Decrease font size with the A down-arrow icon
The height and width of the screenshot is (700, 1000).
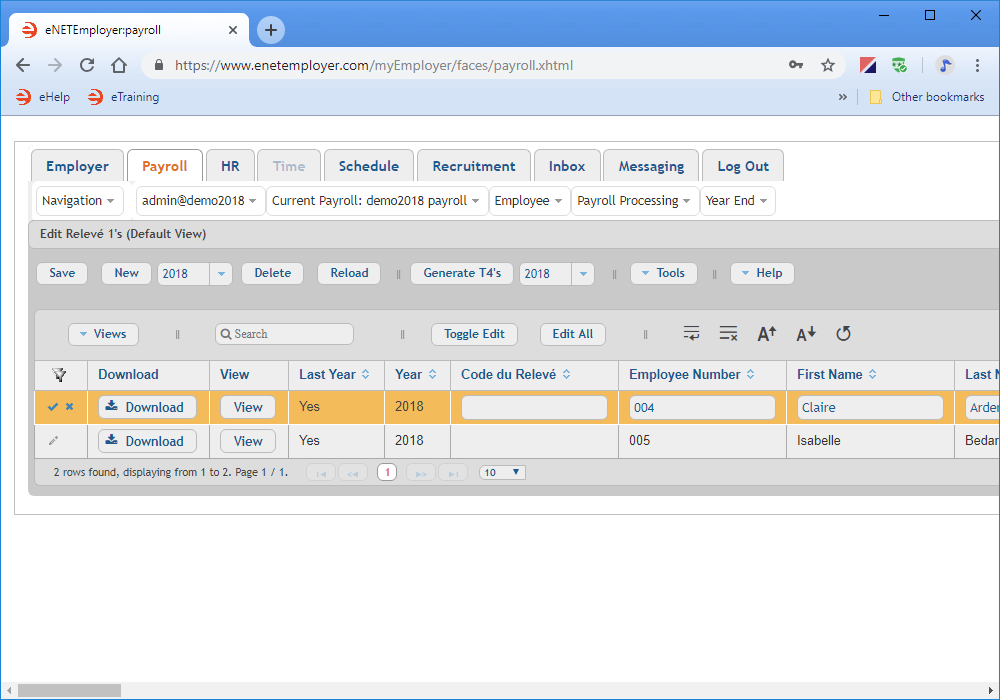click(806, 334)
